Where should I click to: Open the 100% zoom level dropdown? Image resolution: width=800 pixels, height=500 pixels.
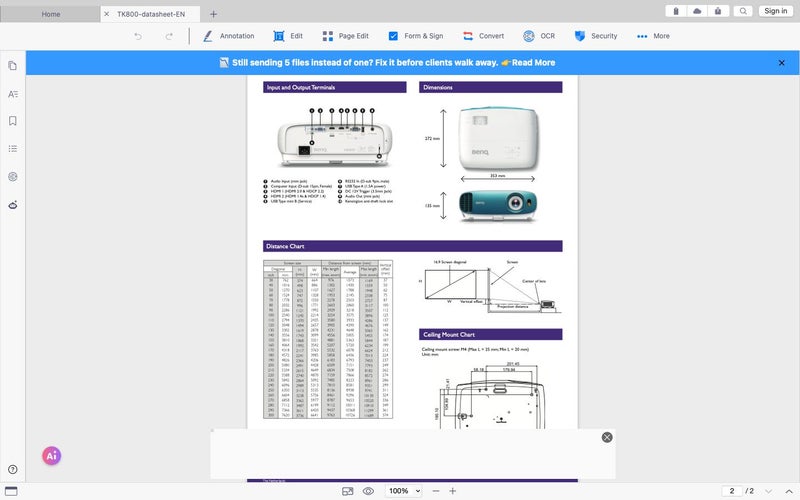point(404,491)
